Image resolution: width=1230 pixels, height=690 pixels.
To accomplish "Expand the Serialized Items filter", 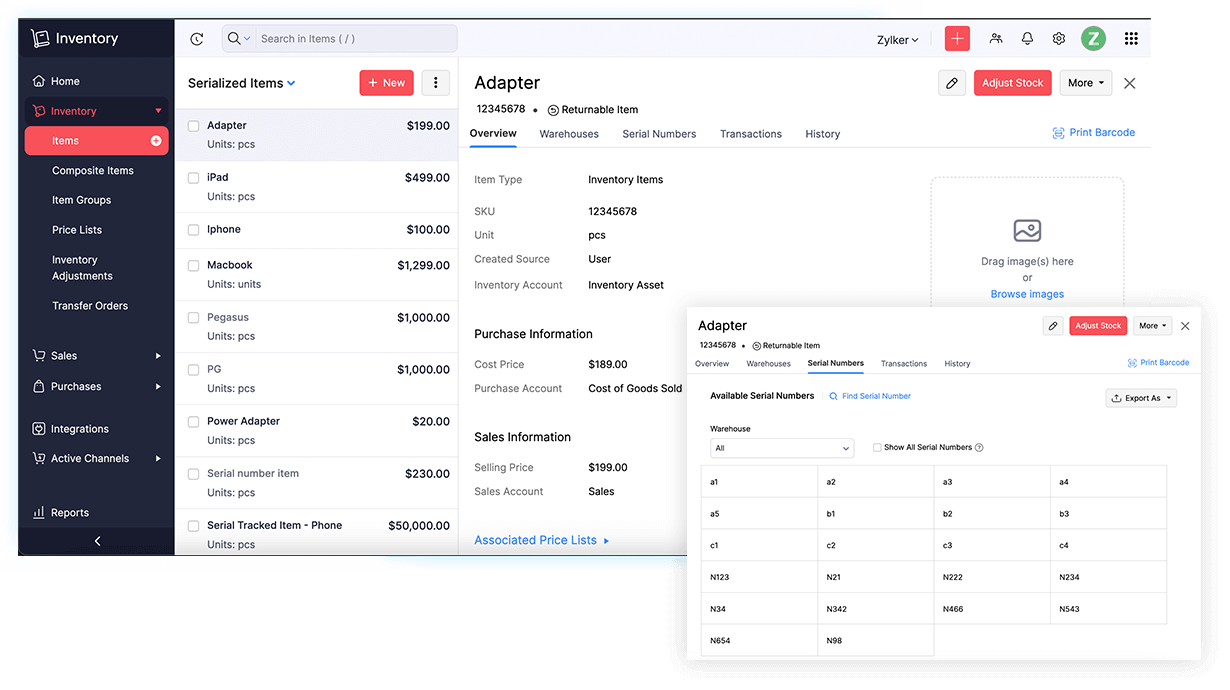I will tap(240, 83).
